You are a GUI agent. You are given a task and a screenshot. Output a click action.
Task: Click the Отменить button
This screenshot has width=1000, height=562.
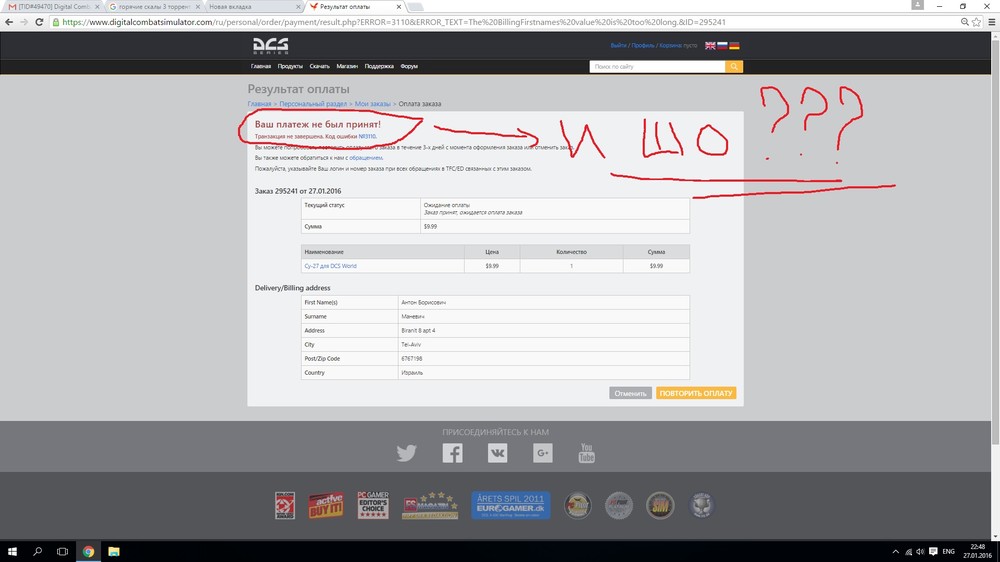pos(630,394)
